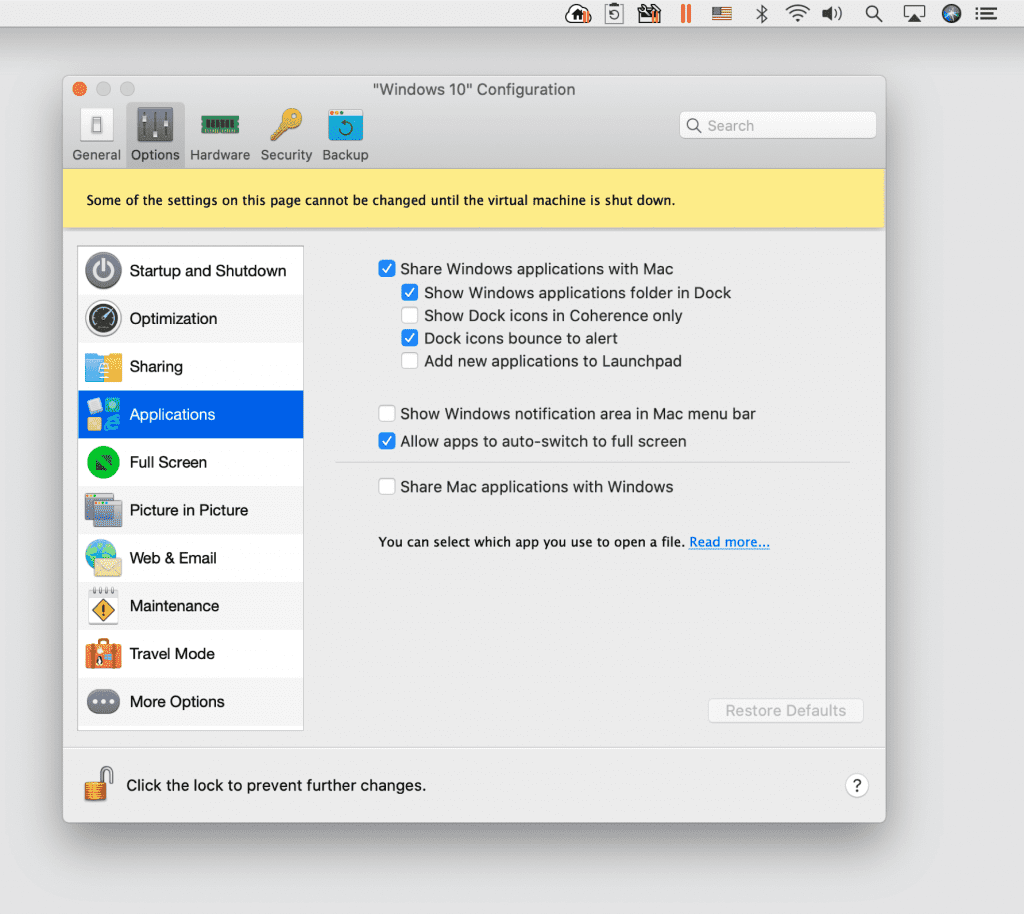
Task: Open the Hardware settings tab
Action: tap(219, 134)
